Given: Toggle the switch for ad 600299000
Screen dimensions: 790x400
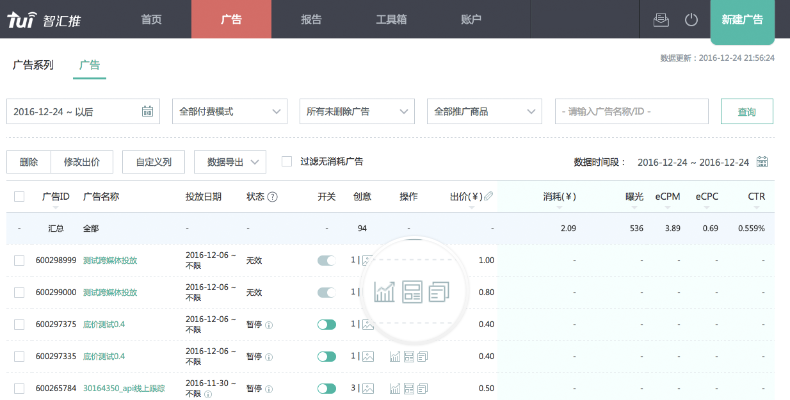Looking at the screenshot, I should pos(326,292).
